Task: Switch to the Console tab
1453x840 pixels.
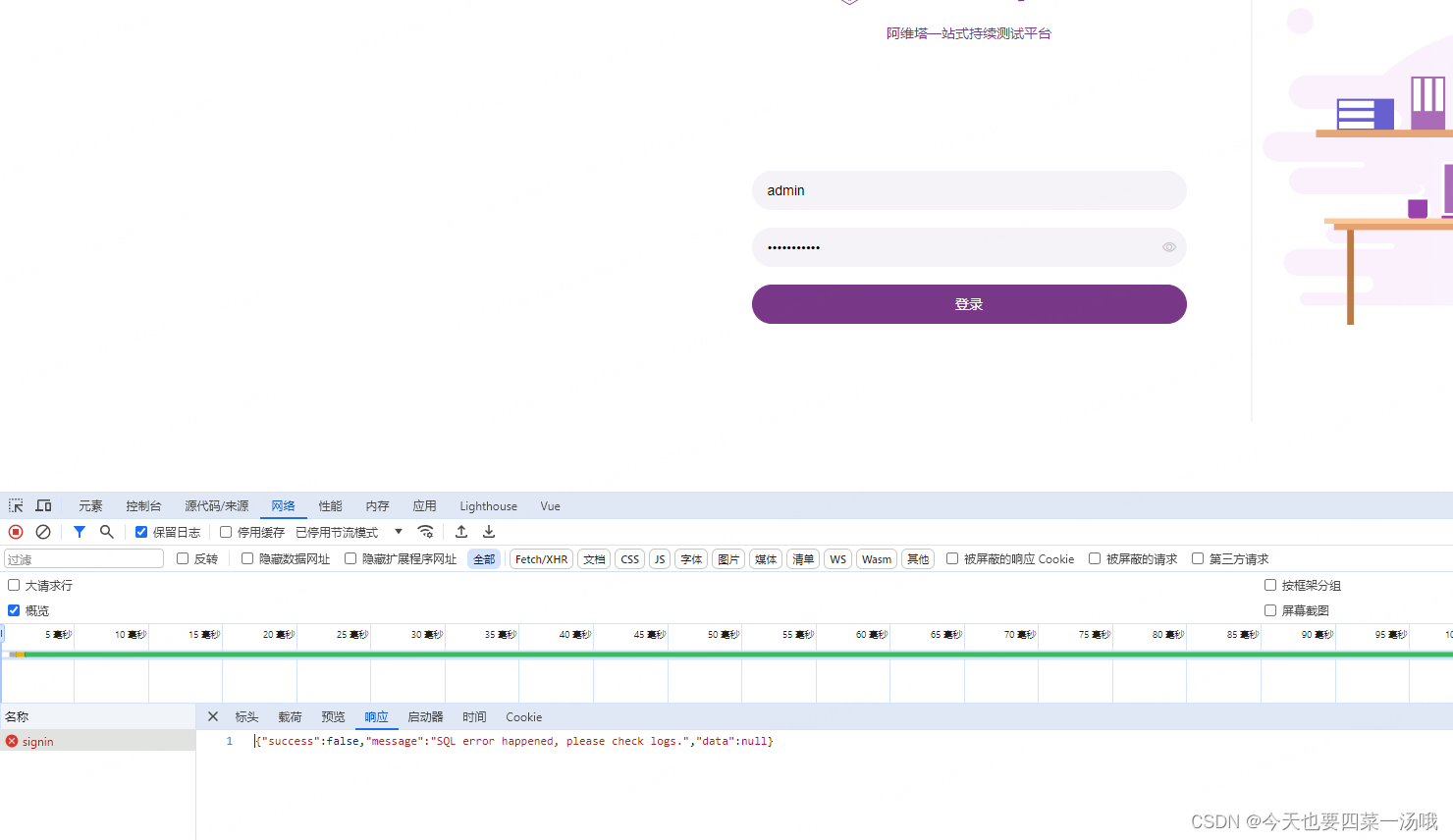Action: (x=143, y=506)
